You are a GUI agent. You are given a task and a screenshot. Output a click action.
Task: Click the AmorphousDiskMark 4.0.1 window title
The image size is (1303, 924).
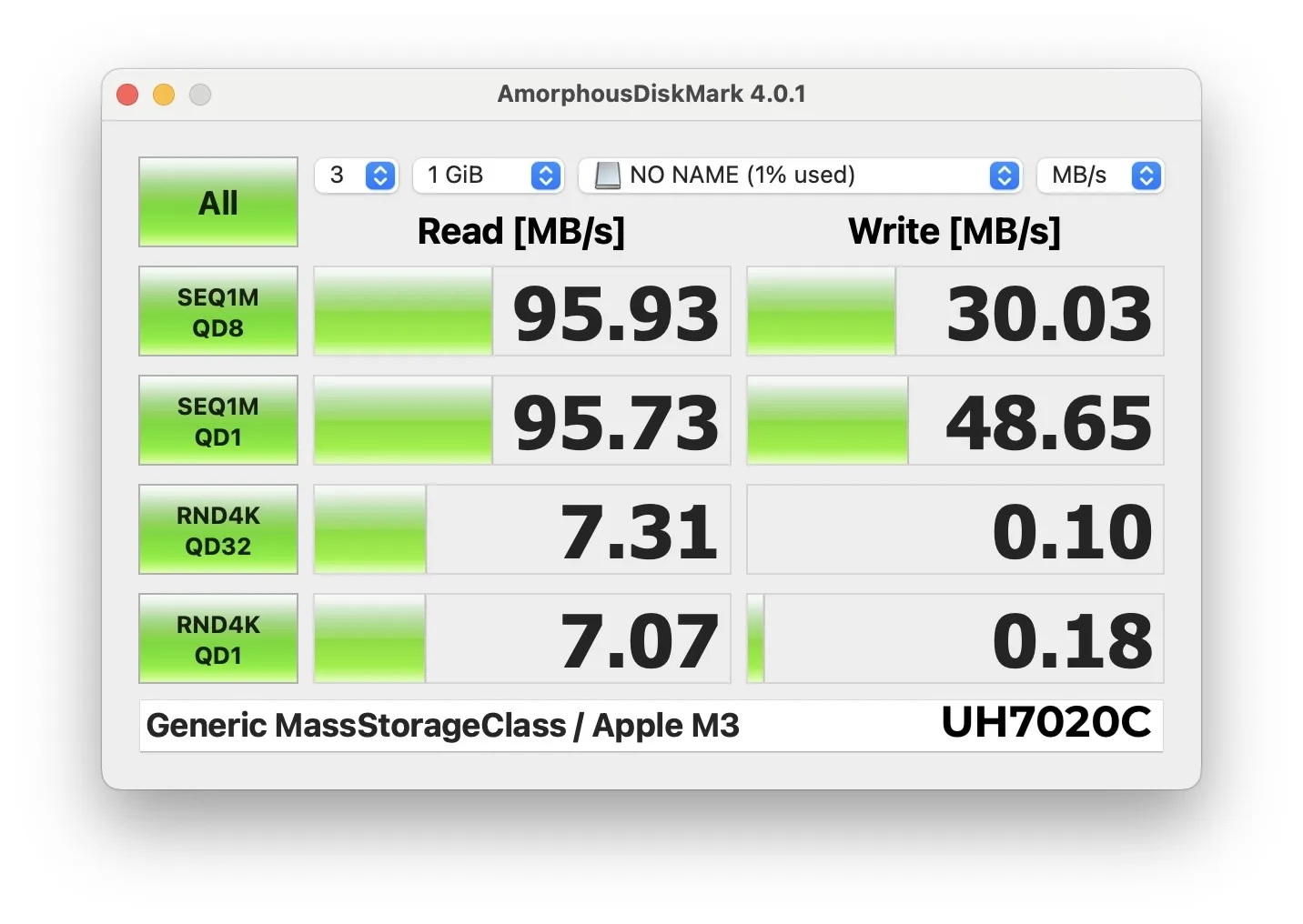coord(651,94)
